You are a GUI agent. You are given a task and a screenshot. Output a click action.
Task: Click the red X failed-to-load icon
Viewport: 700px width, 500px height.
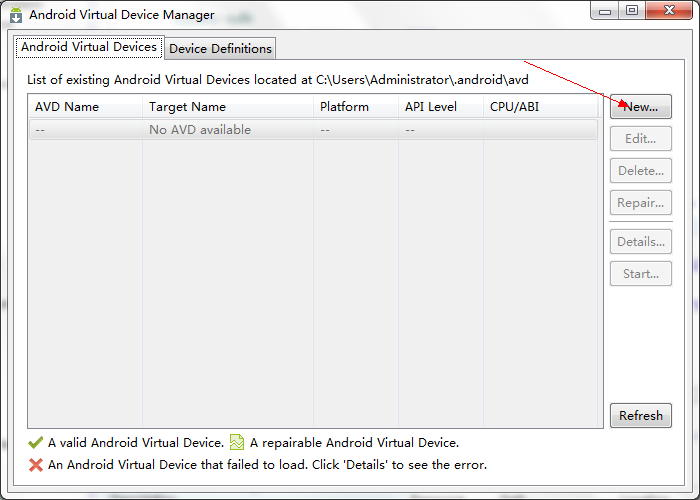[x=36, y=465]
